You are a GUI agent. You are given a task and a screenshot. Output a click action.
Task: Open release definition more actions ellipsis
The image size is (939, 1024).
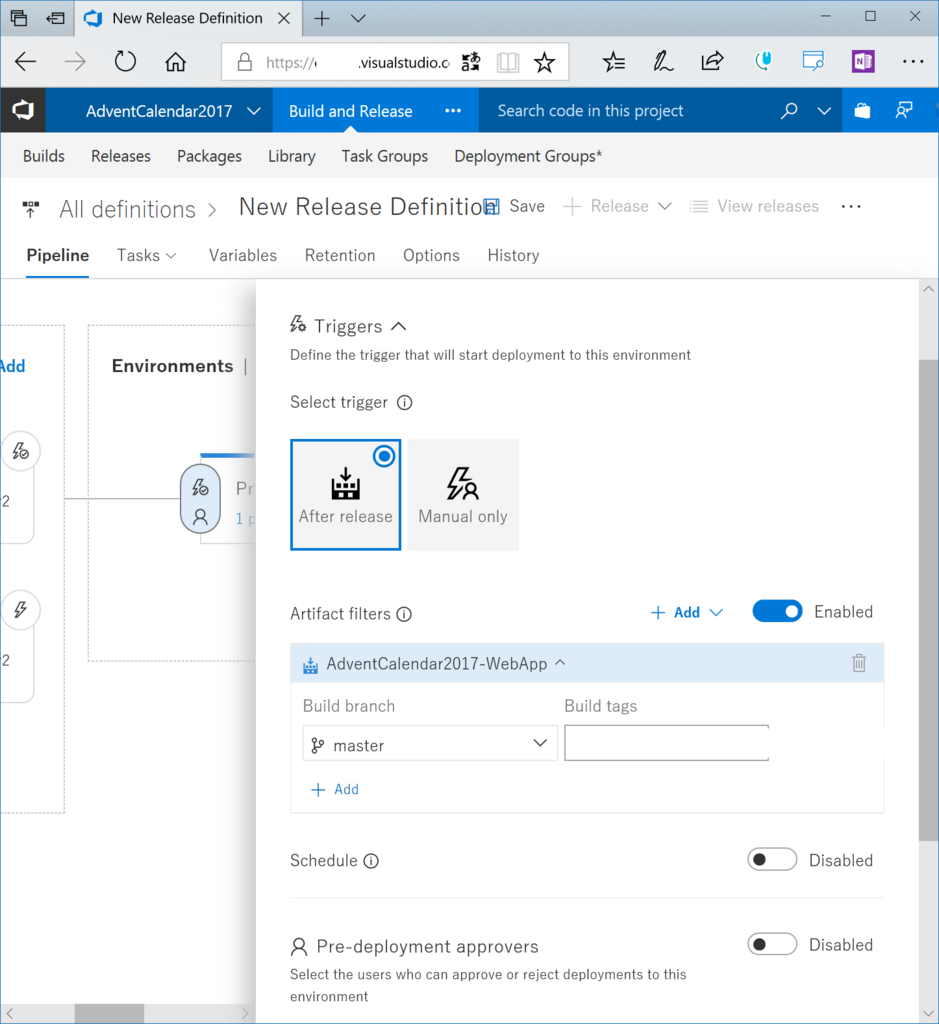pyautogui.click(x=851, y=206)
